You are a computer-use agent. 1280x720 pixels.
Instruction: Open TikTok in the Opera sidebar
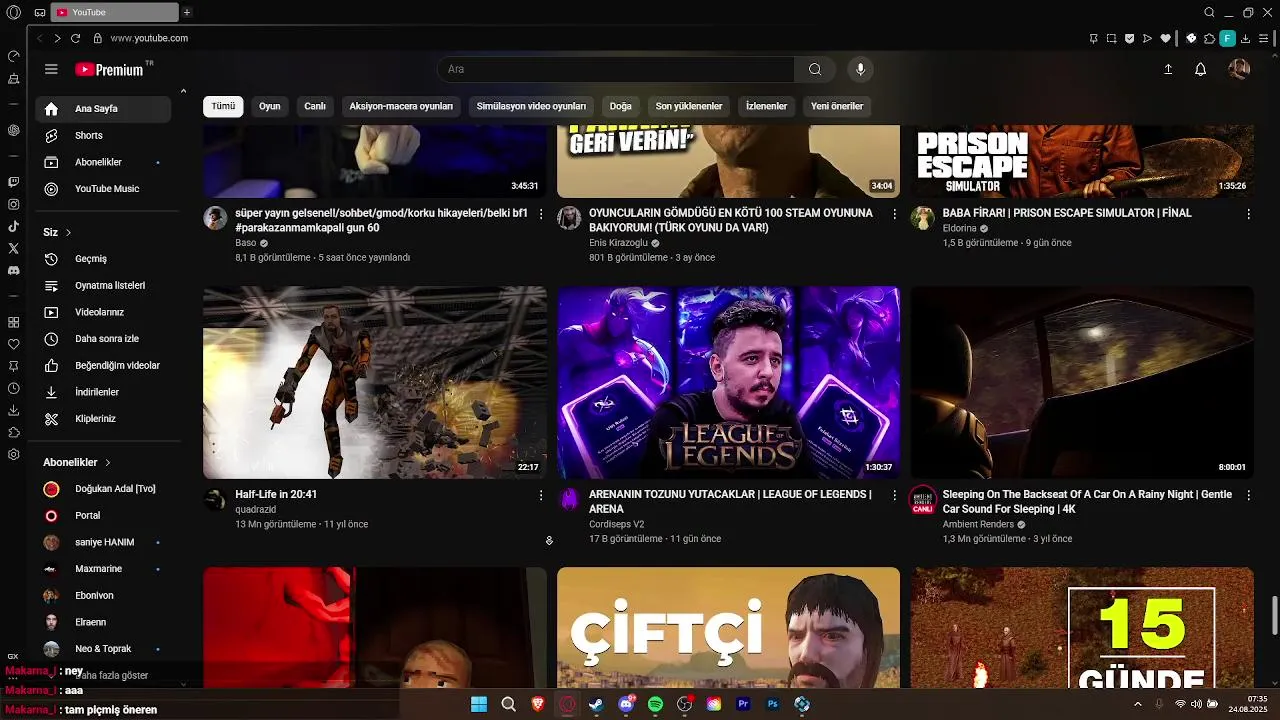[13, 226]
